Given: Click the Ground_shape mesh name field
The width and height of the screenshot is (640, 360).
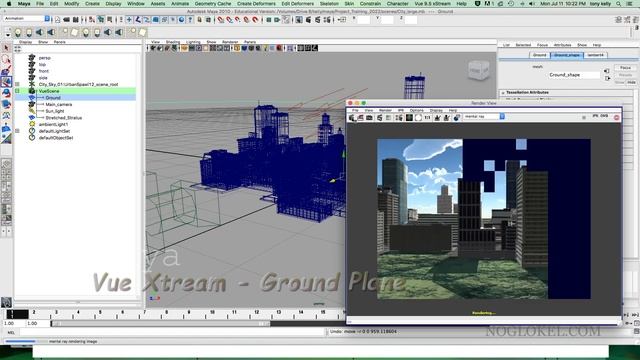Looking at the screenshot, I should click(x=574, y=75).
